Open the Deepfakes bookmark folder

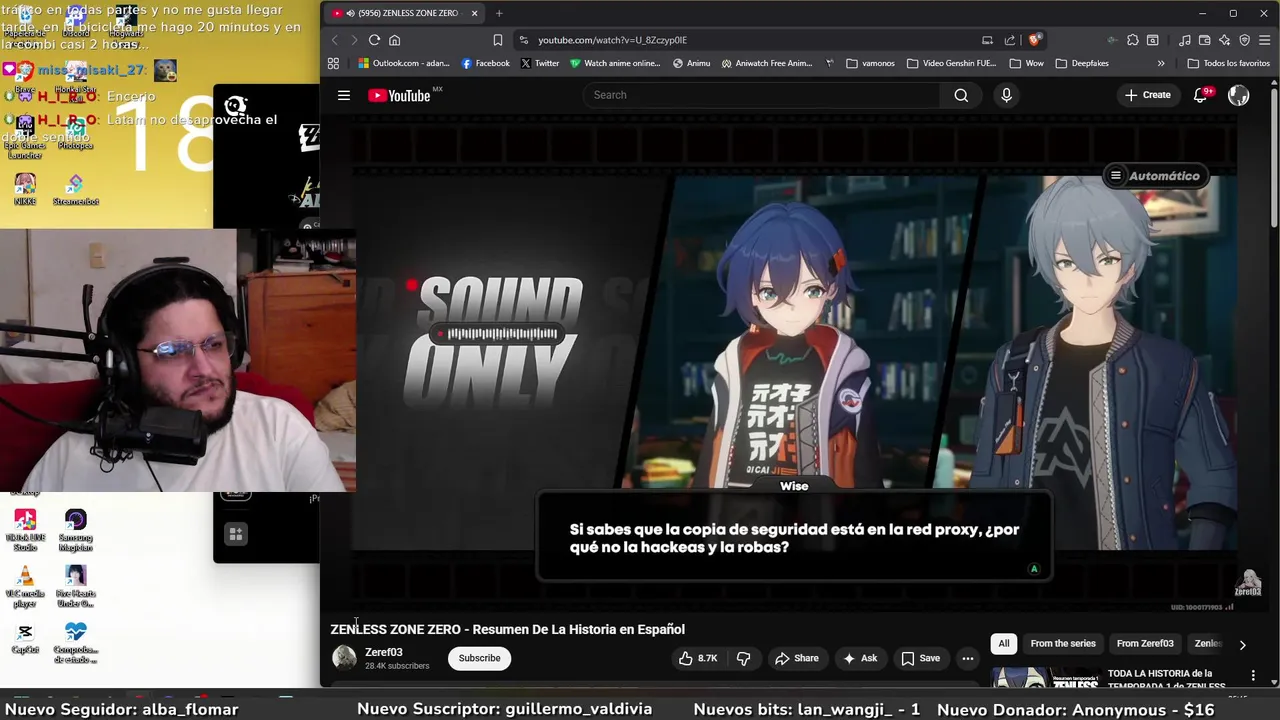(1082, 63)
